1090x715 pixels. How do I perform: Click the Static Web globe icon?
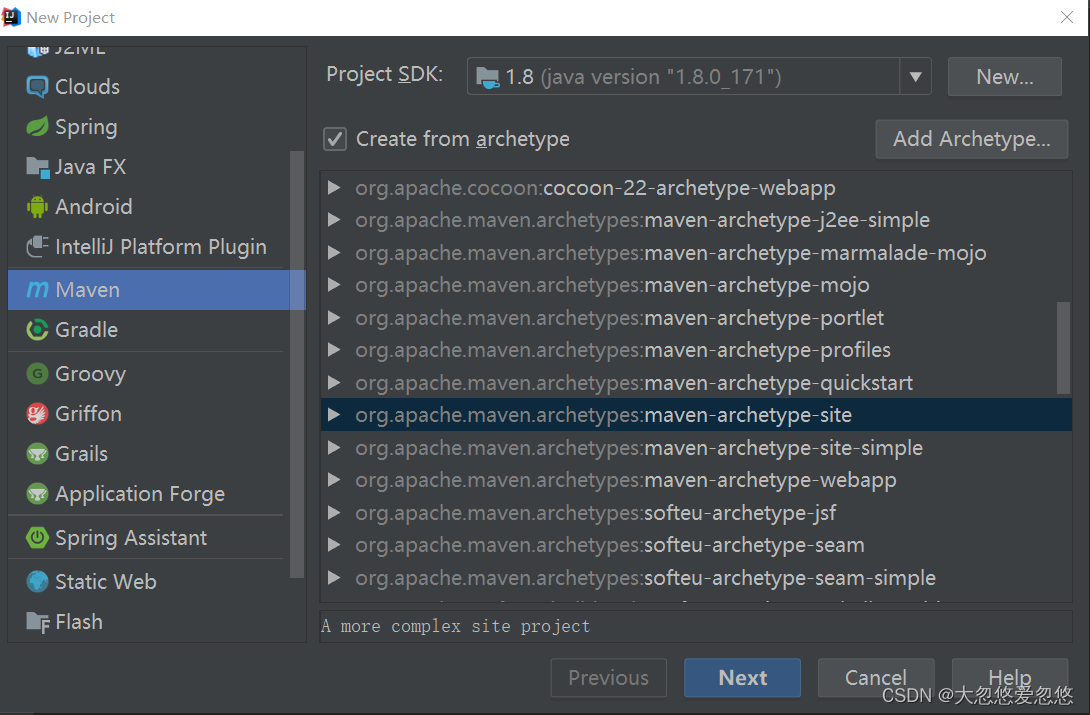[37, 582]
